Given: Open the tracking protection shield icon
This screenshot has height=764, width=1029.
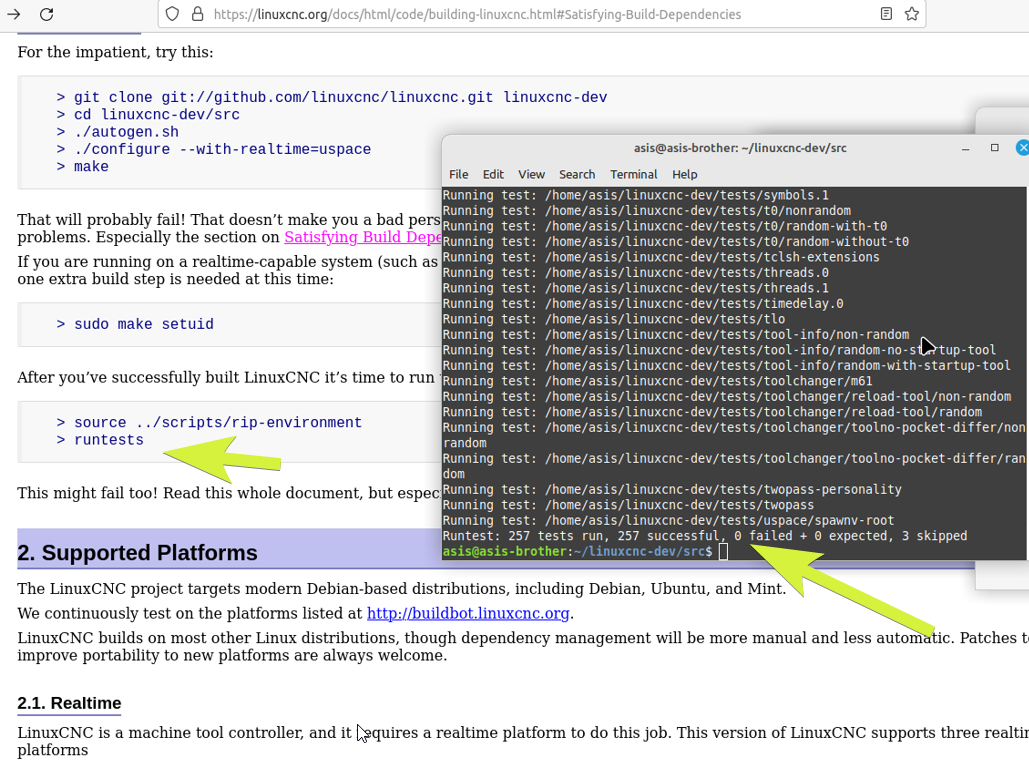Looking at the screenshot, I should point(172,14).
